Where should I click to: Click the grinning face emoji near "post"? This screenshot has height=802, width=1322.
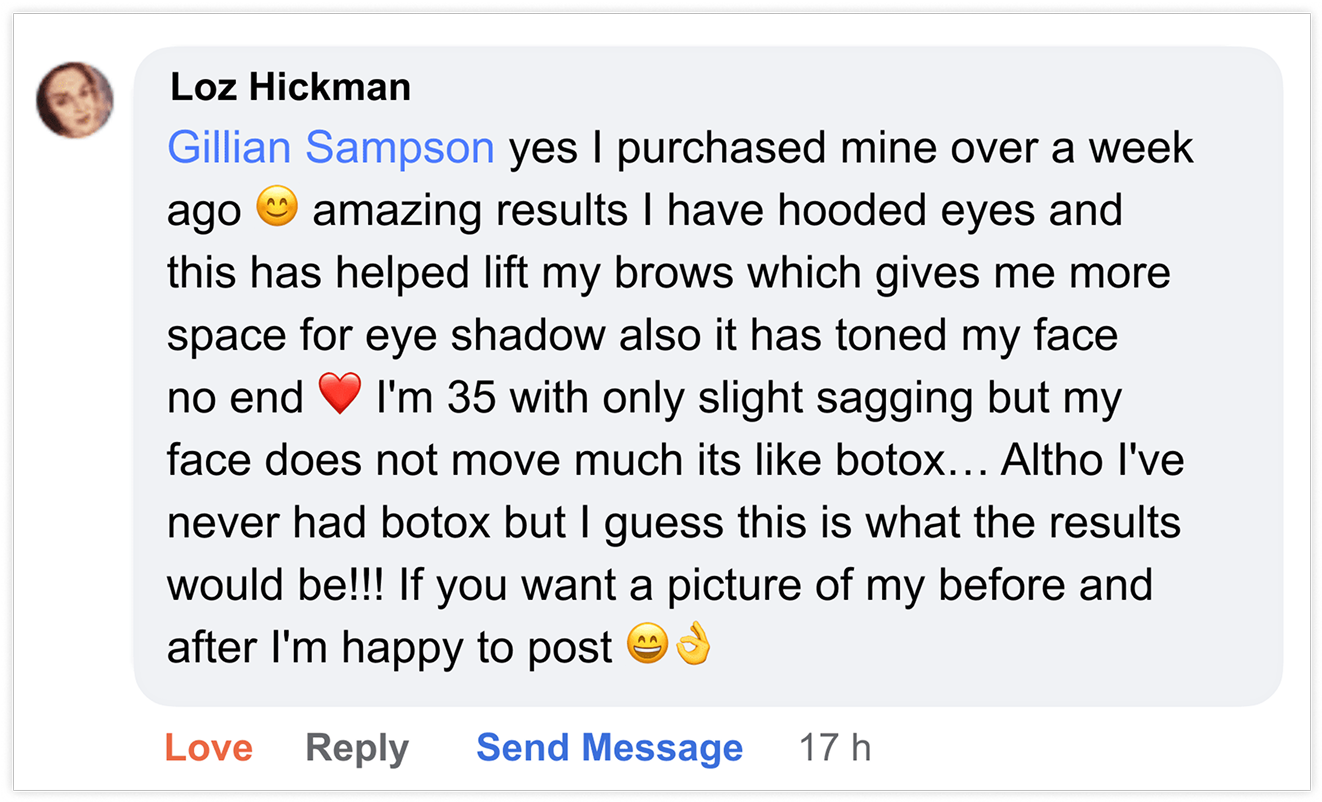(647, 647)
